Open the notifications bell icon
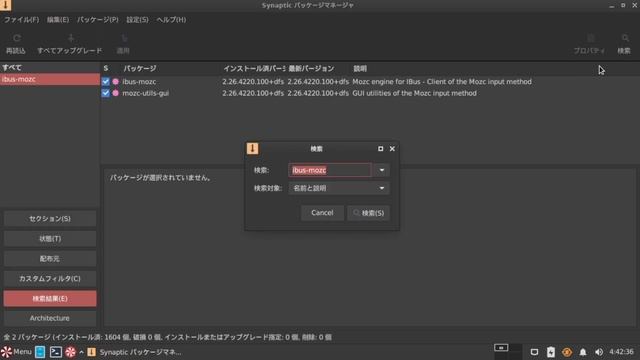The height and width of the screenshot is (360, 640). (x=583, y=352)
